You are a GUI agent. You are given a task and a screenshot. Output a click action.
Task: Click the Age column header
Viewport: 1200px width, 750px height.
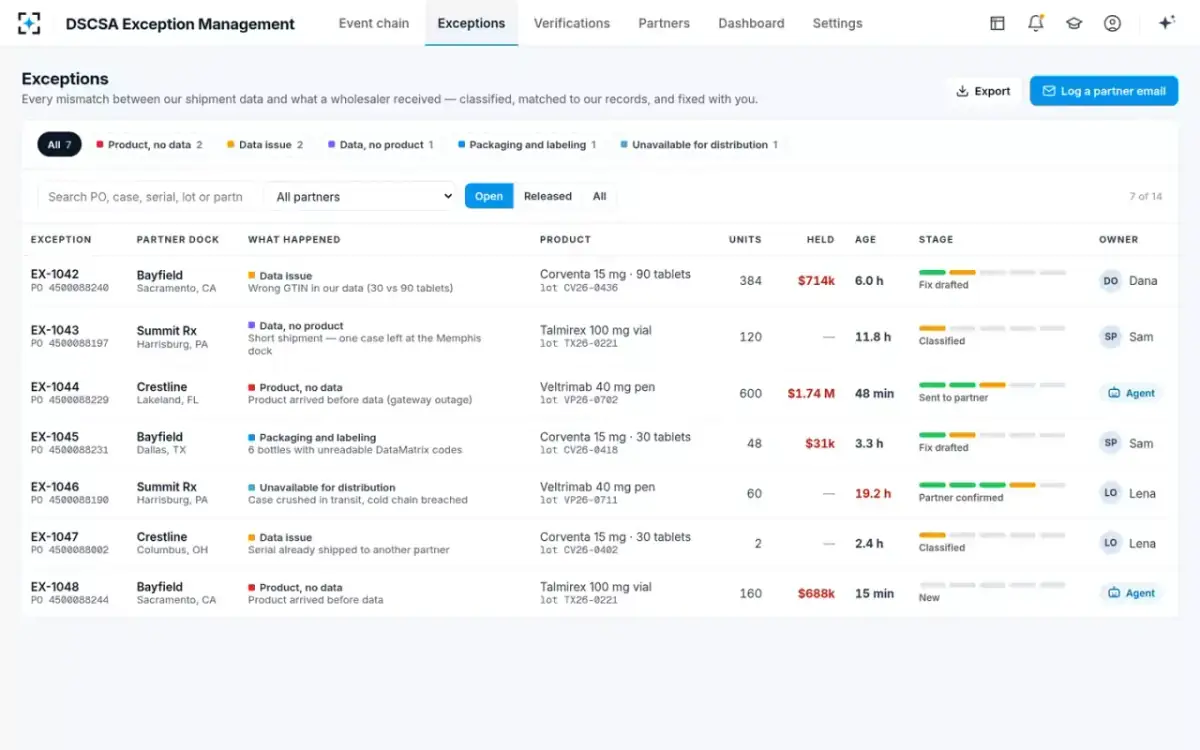point(865,240)
